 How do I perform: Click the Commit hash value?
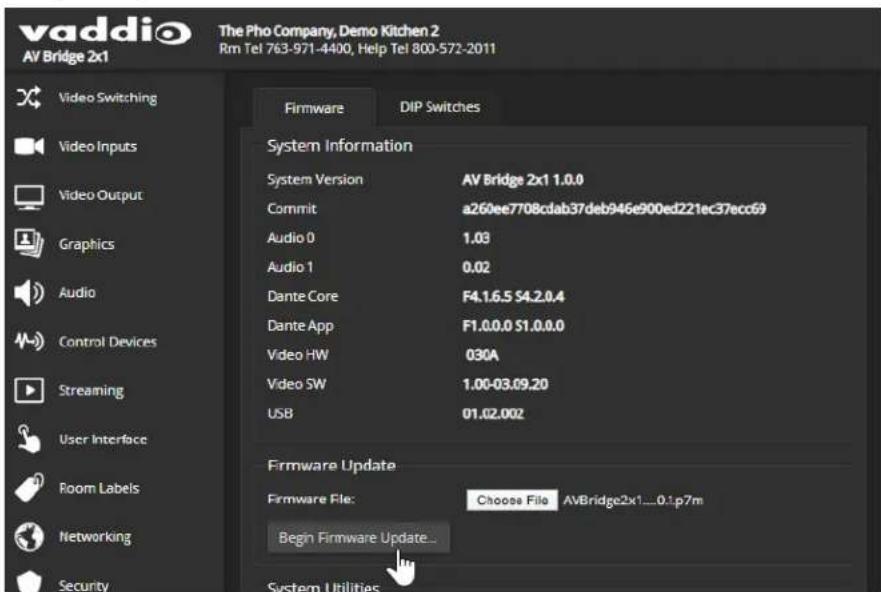pos(614,209)
